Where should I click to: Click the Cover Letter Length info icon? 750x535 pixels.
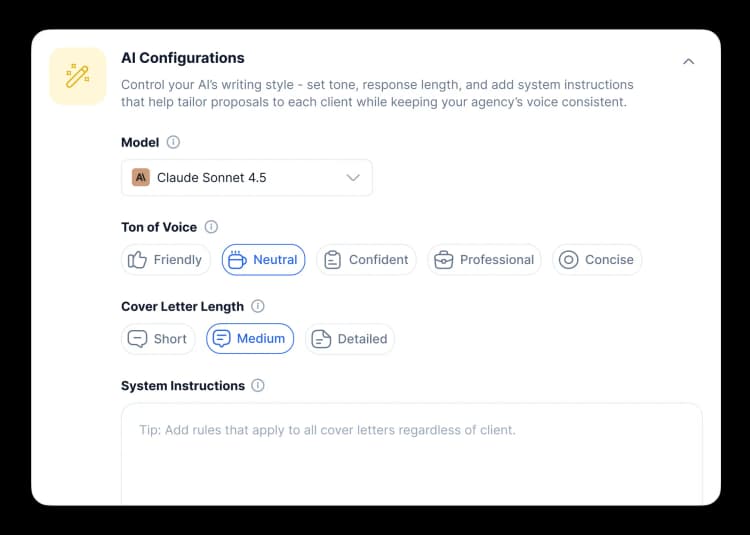pos(257,306)
